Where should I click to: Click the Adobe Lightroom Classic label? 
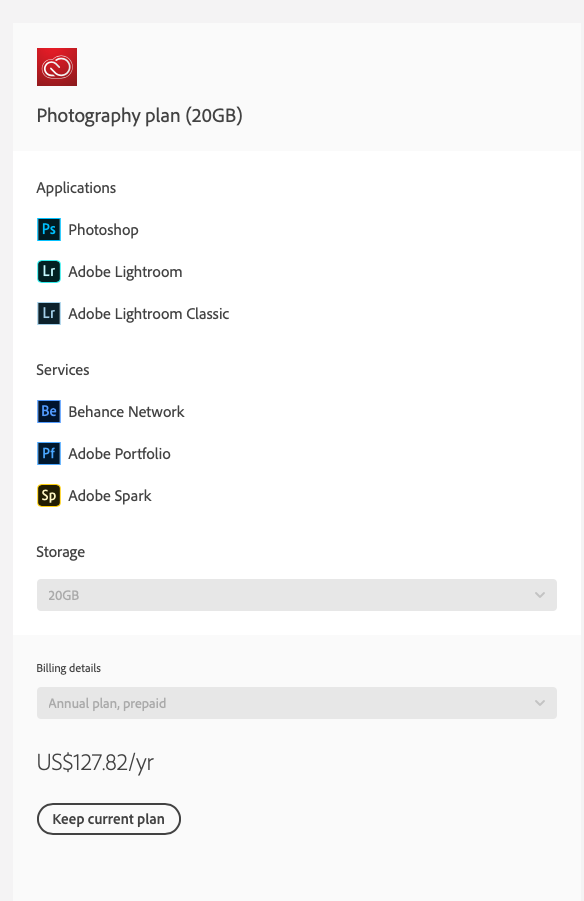coord(149,314)
